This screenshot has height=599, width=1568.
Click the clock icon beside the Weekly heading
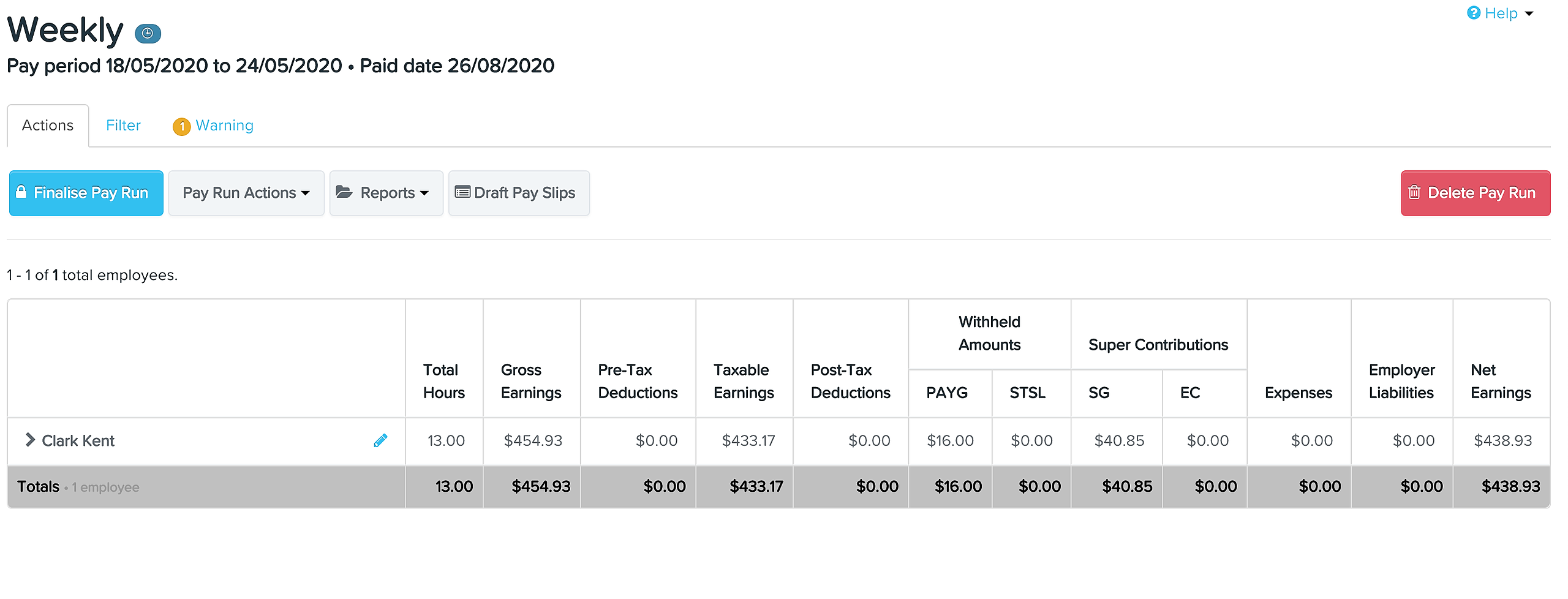click(148, 33)
